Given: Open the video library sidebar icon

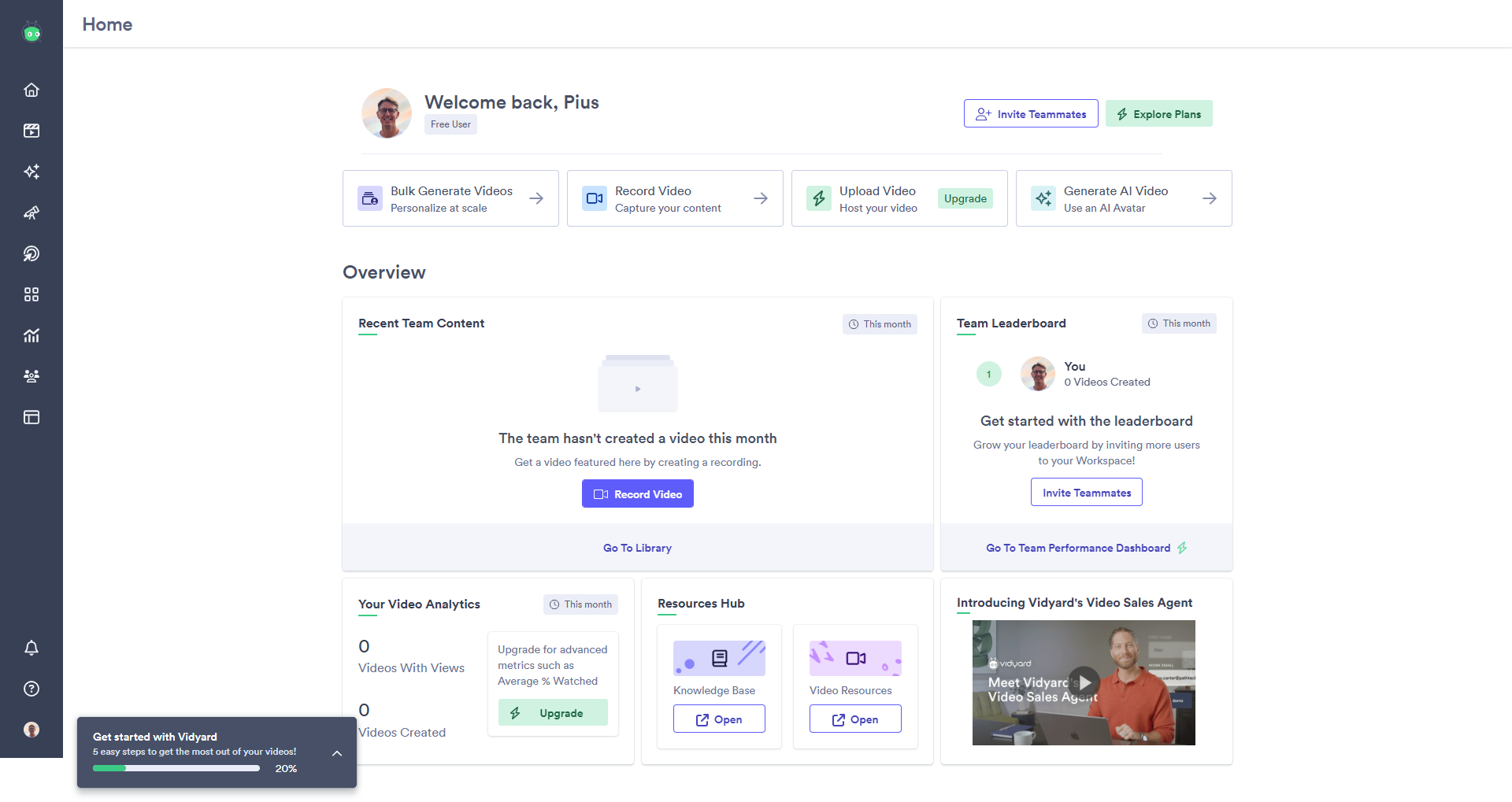Looking at the screenshot, I should (x=31, y=131).
